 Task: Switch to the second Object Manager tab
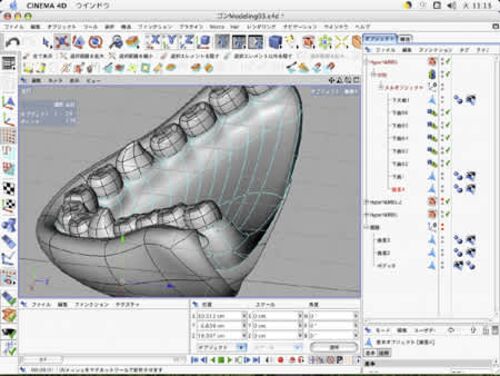pos(405,39)
